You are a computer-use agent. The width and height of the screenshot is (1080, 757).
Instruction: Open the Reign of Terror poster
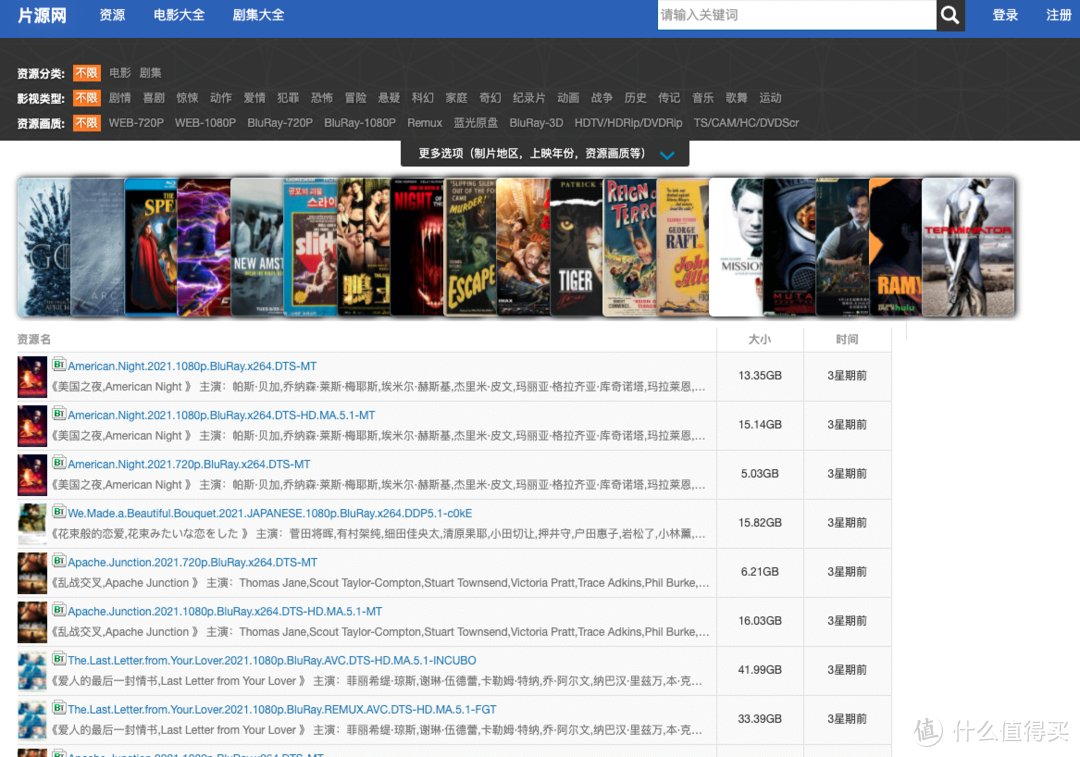coord(630,247)
